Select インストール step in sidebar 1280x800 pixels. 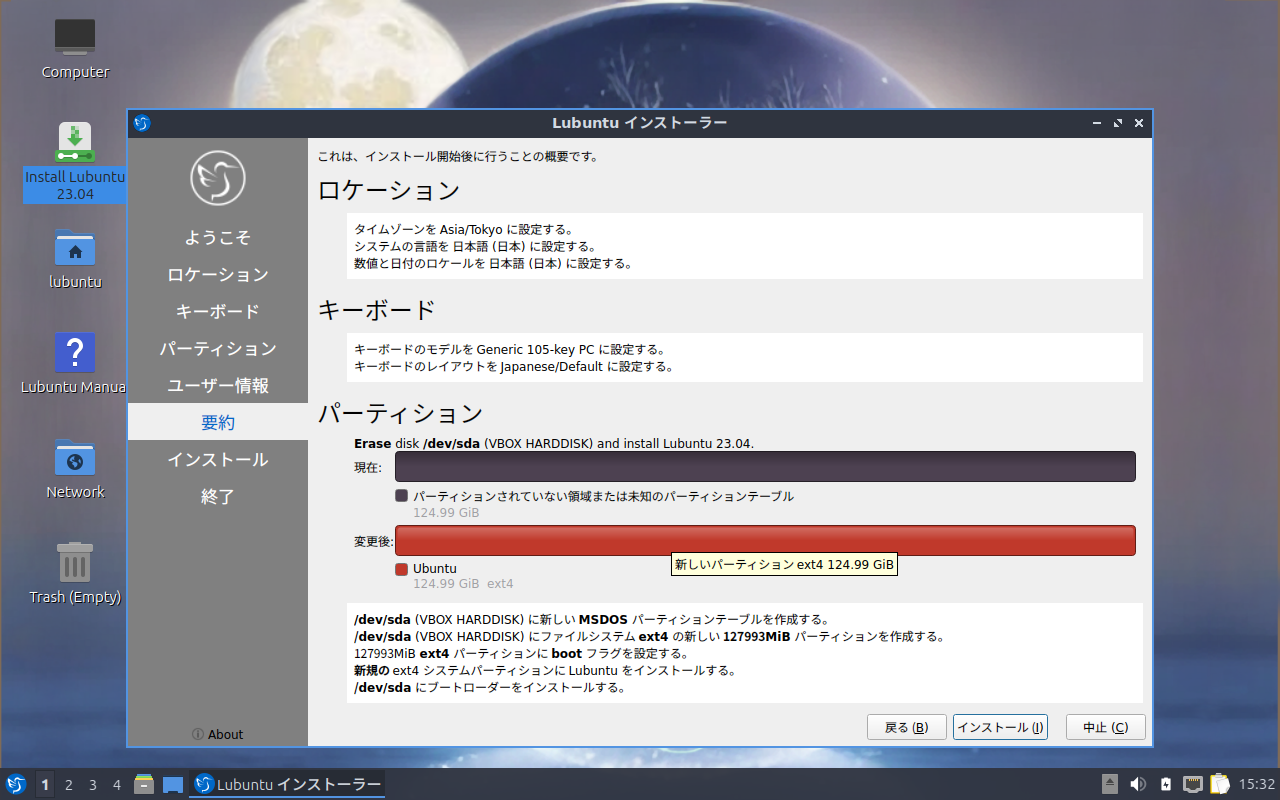tap(218, 460)
